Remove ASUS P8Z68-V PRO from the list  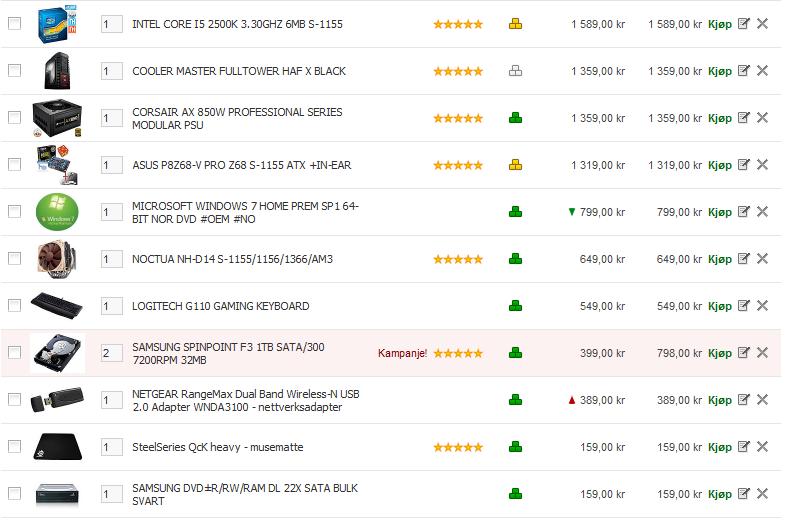pos(762,165)
